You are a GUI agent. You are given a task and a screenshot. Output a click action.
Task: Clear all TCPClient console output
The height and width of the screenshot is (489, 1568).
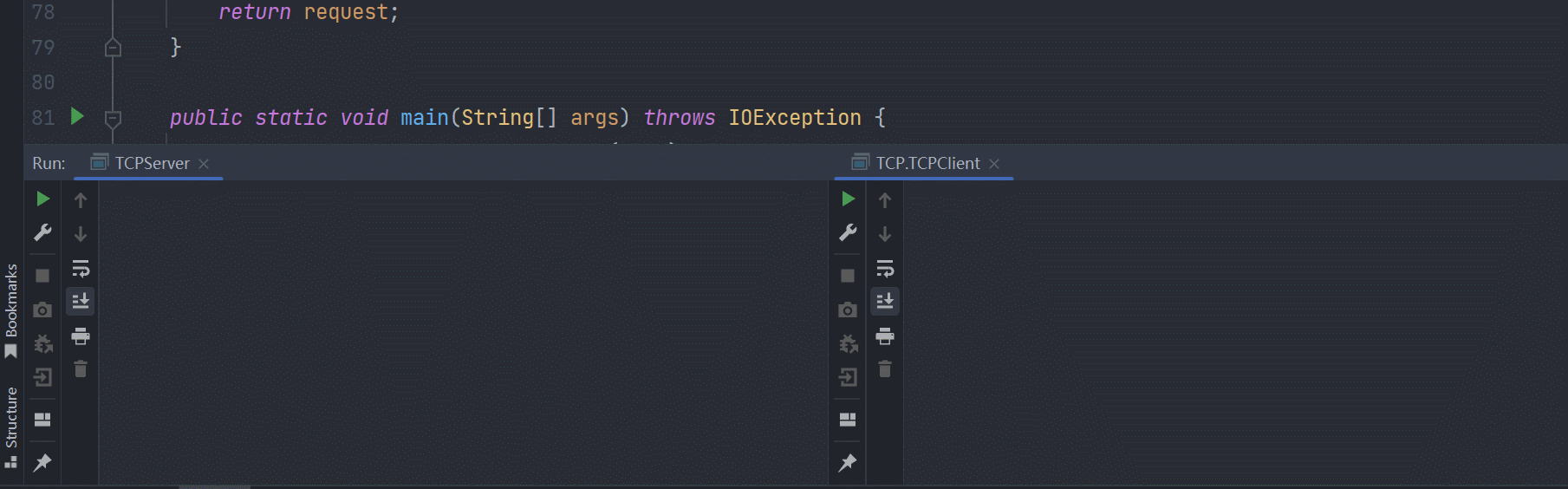point(885,369)
